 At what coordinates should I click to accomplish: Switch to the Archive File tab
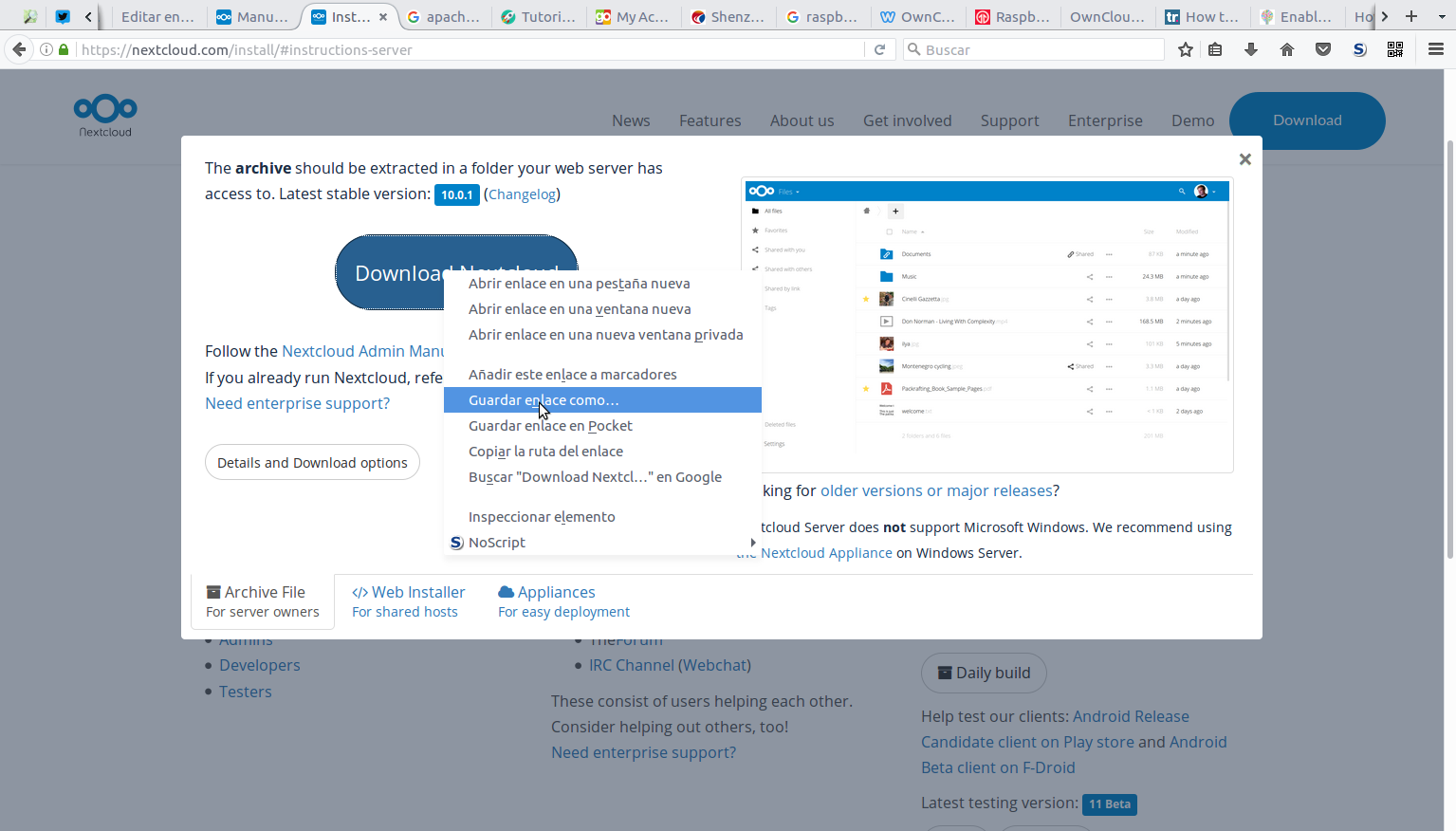click(x=263, y=601)
